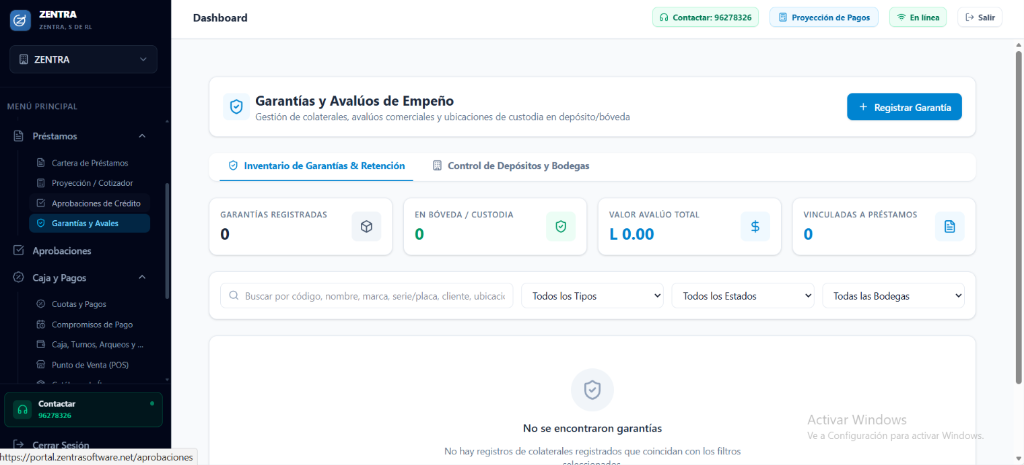
Task: Click the shield icon above No se encontraron garantías
Action: pos(592,390)
